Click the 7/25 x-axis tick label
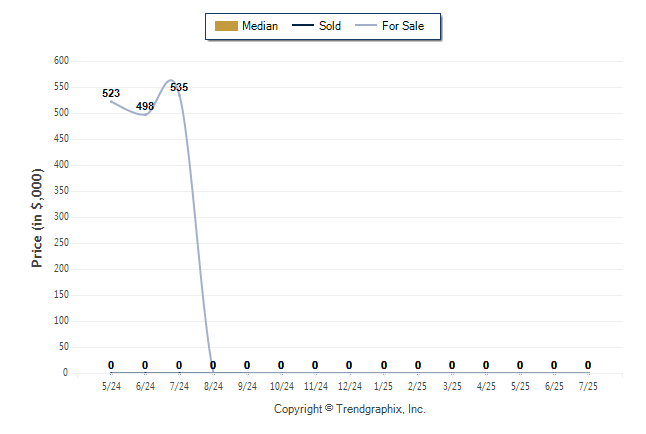The image size is (646, 434). [x=587, y=386]
